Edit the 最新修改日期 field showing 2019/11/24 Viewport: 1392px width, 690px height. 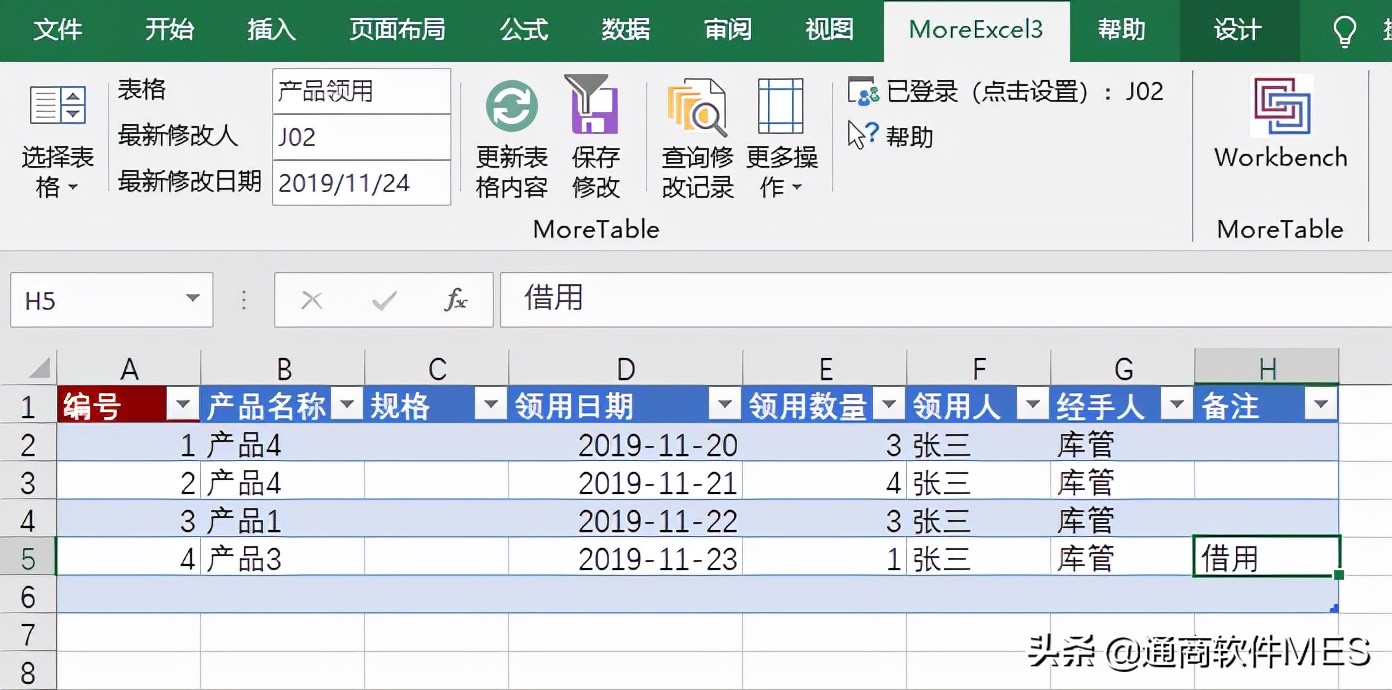[360, 183]
